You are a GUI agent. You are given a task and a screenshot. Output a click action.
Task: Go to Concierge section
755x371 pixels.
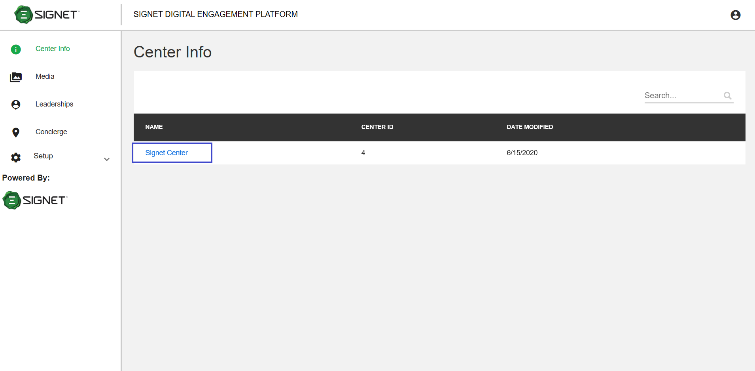tap(51, 132)
